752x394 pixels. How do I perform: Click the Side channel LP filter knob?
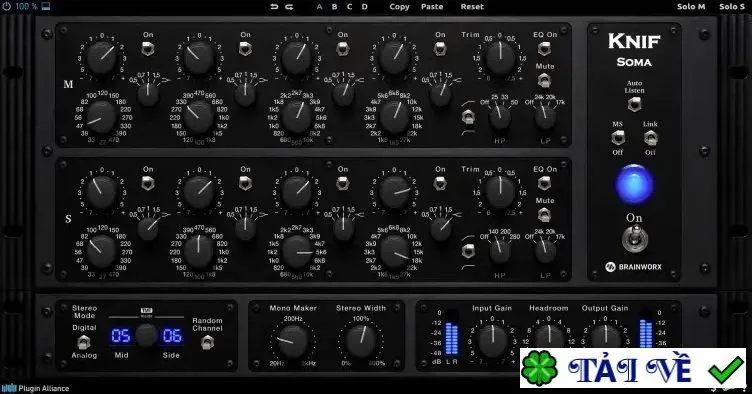[545, 252]
